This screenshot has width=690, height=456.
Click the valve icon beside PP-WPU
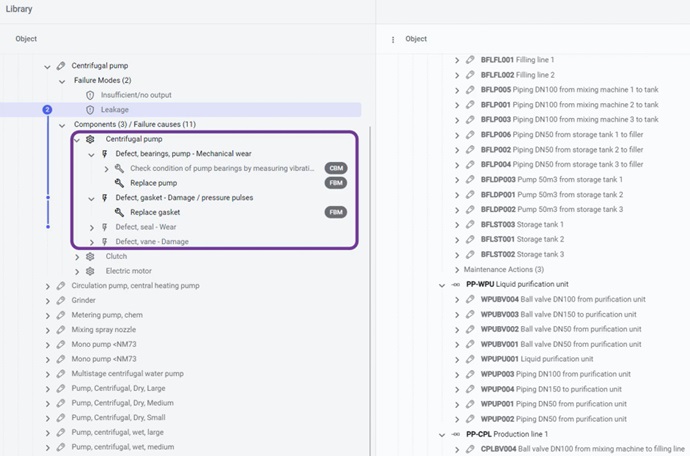[455, 285]
